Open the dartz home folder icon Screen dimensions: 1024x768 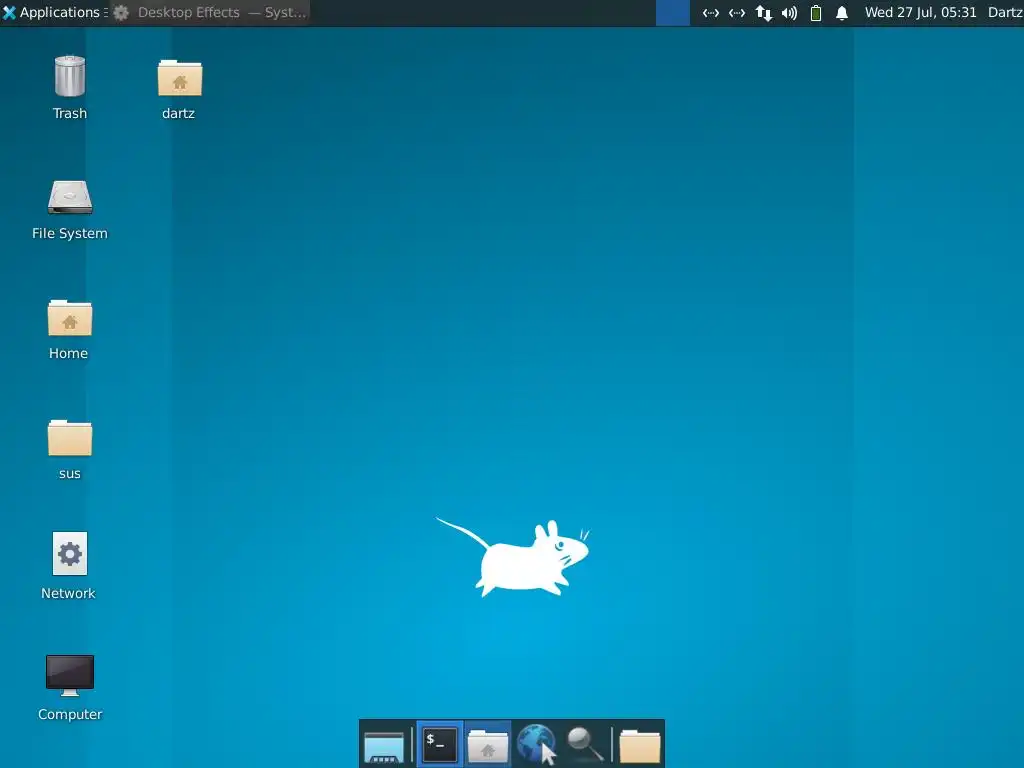180,78
